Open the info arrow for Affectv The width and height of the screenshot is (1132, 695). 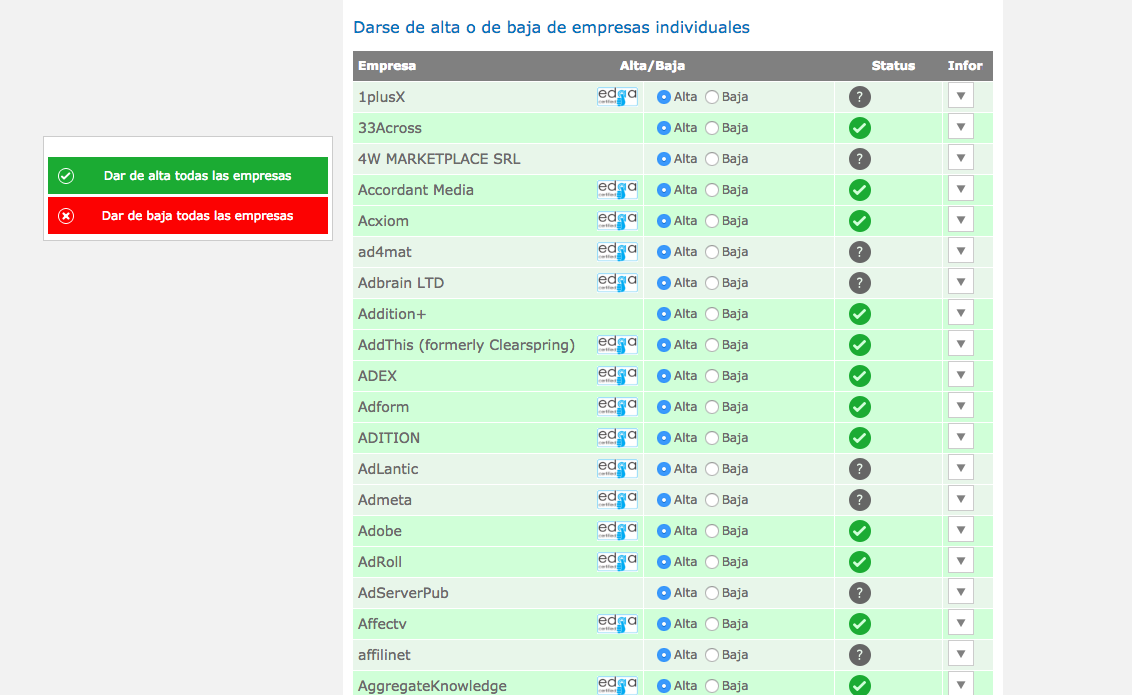961,624
